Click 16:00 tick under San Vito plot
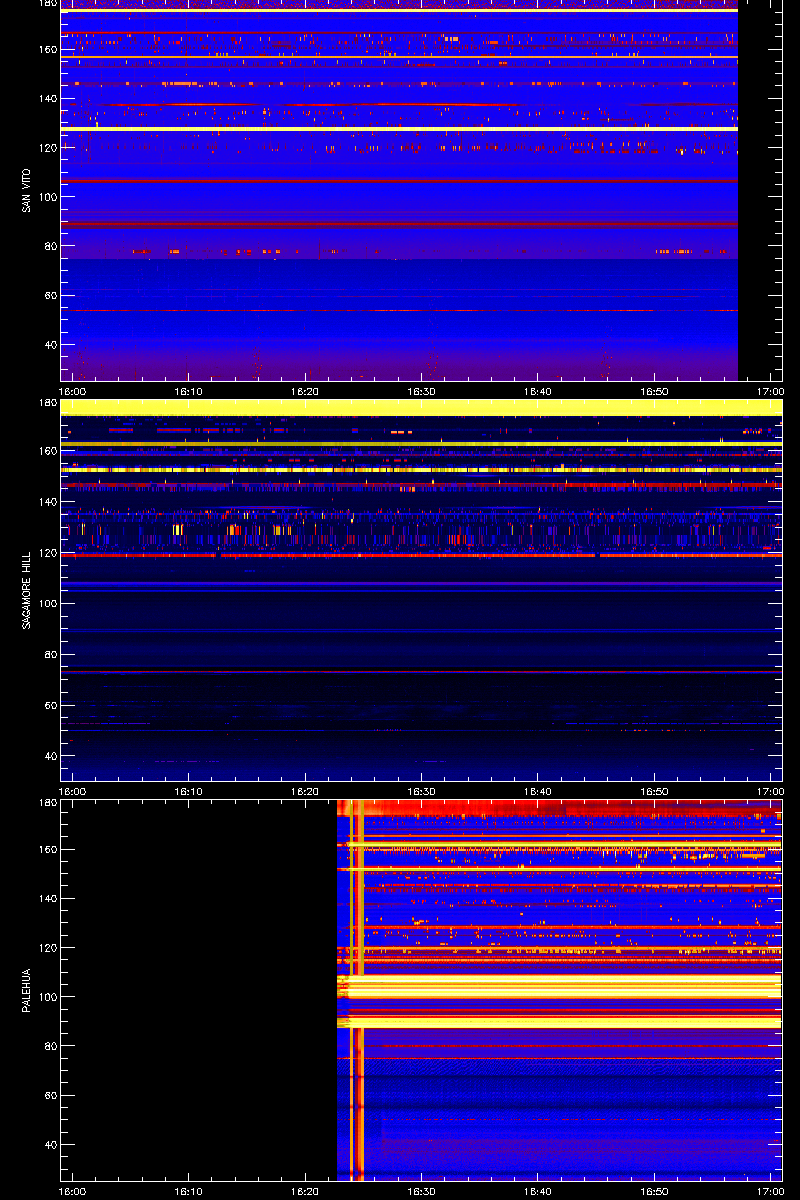 pyautogui.click(x=73, y=391)
